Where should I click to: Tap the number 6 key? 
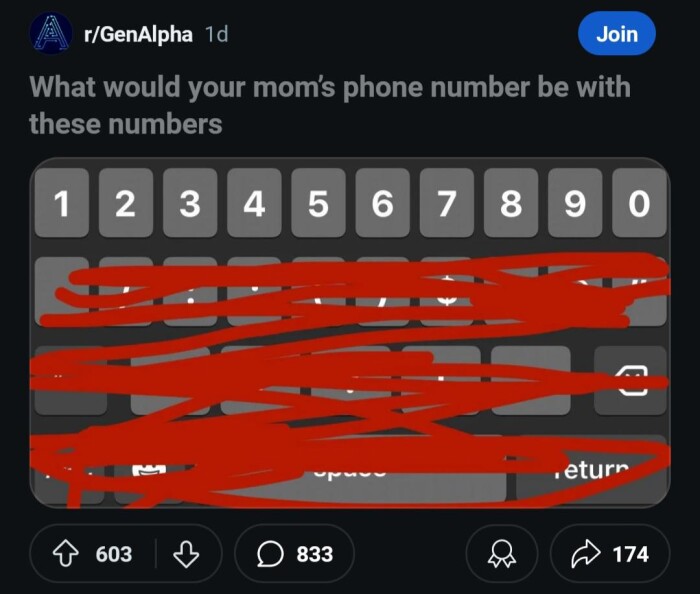tap(383, 203)
